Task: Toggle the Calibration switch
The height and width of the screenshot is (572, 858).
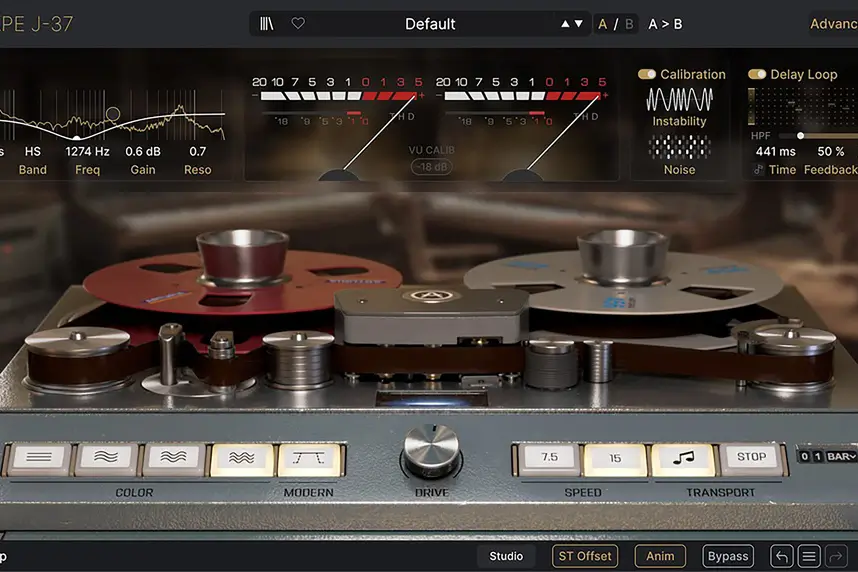Action: click(x=647, y=74)
